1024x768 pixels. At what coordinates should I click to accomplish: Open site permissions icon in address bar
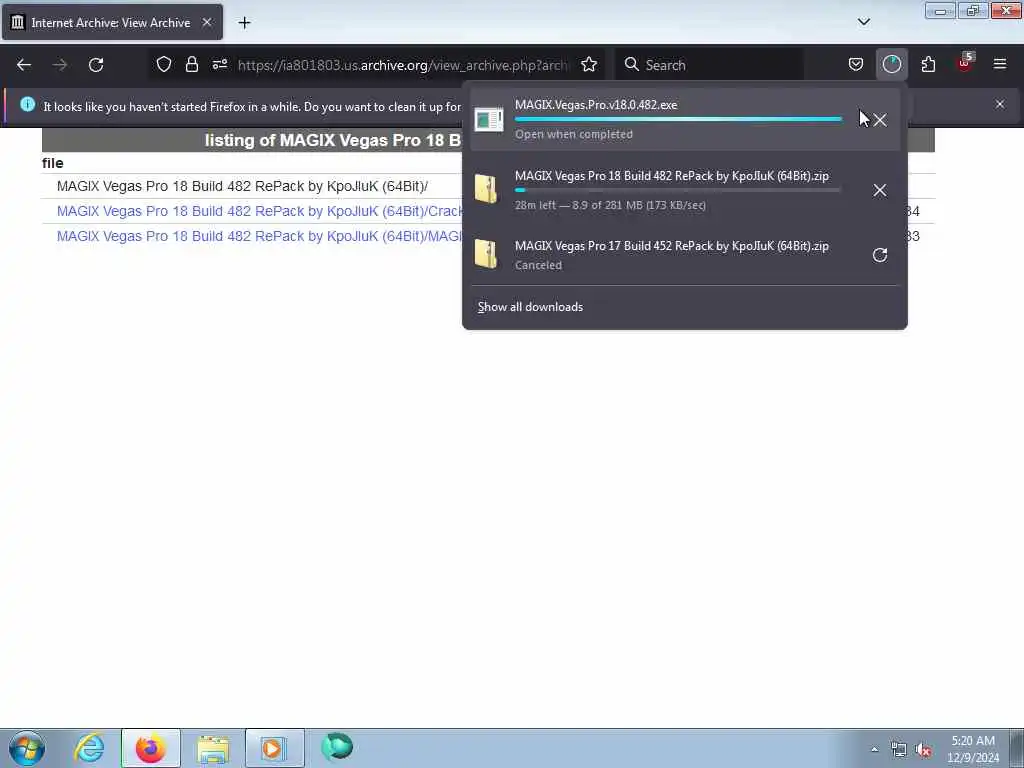pyautogui.click(x=219, y=64)
